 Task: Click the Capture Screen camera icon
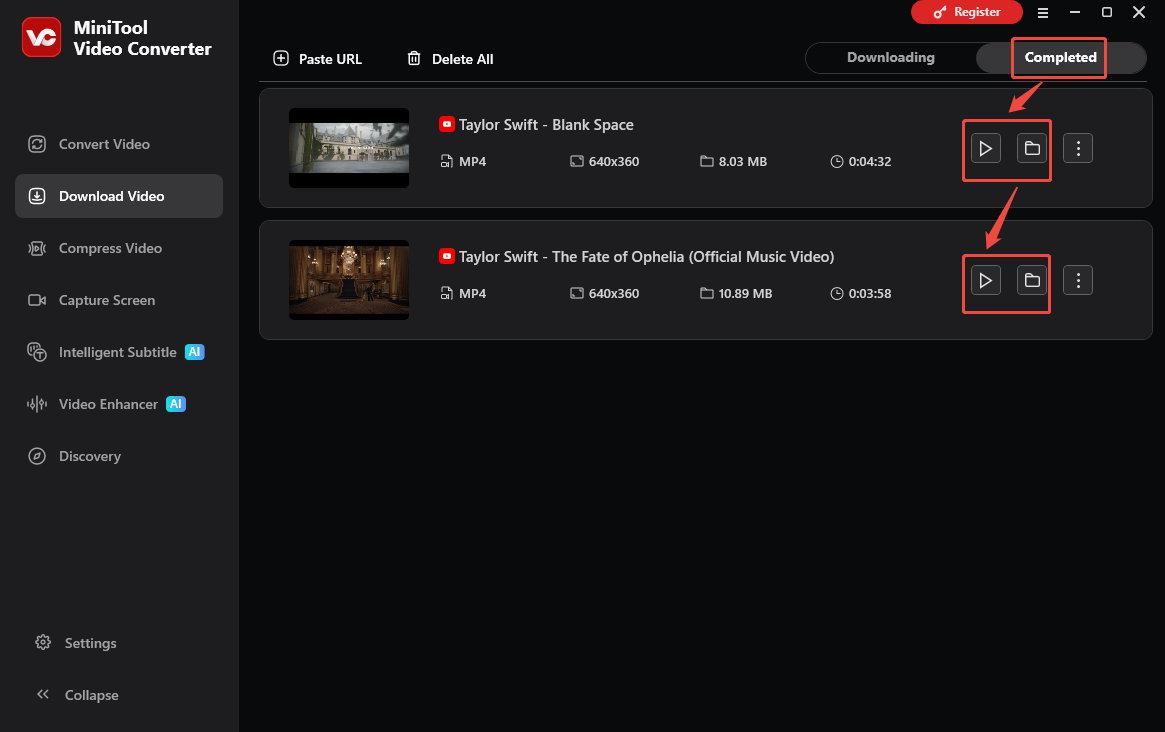coord(37,300)
